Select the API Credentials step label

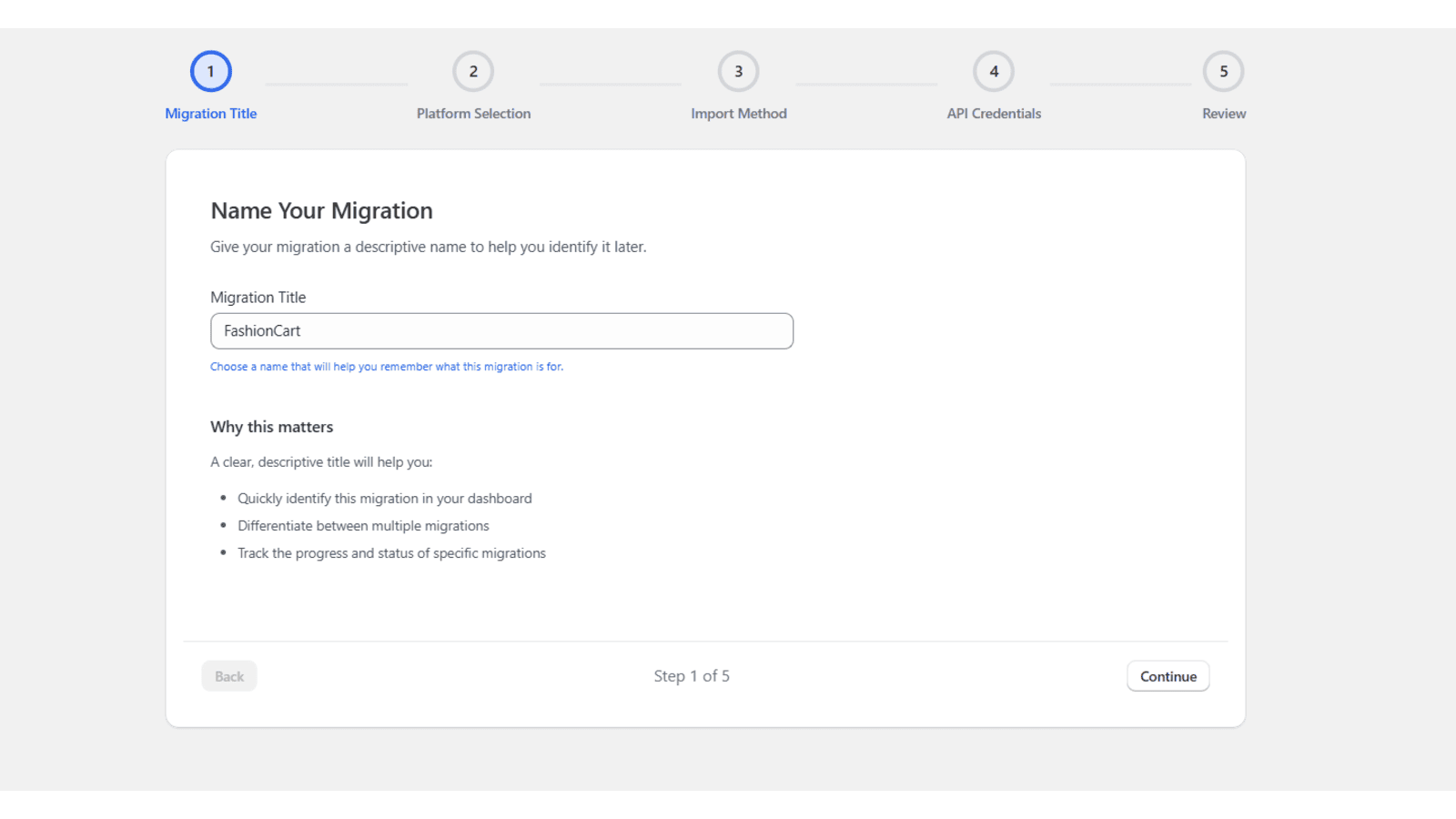pyautogui.click(x=994, y=114)
